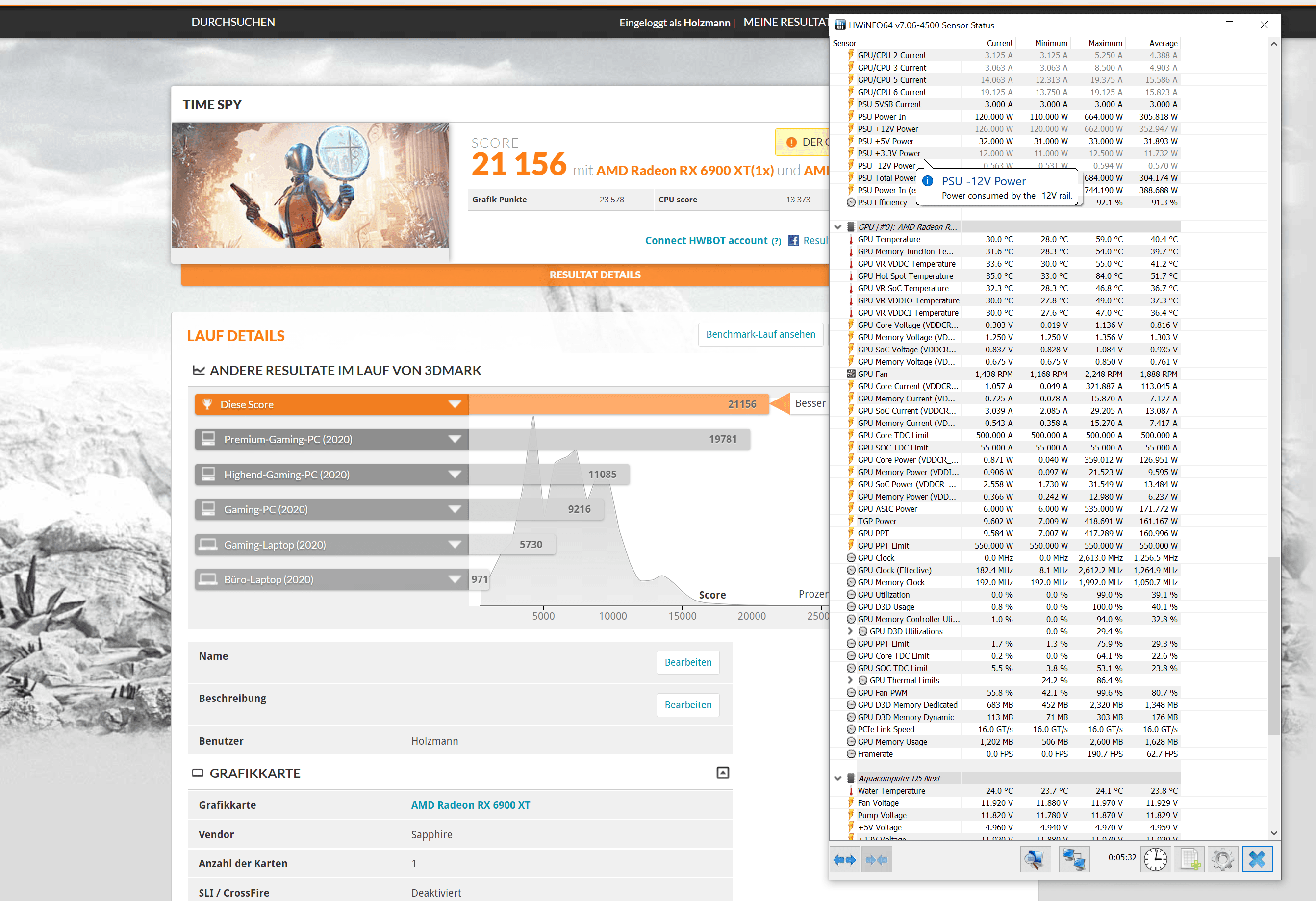Click the blue X close sensors button
Image resolution: width=1316 pixels, height=901 pixels.
(x=1257, y=860)
